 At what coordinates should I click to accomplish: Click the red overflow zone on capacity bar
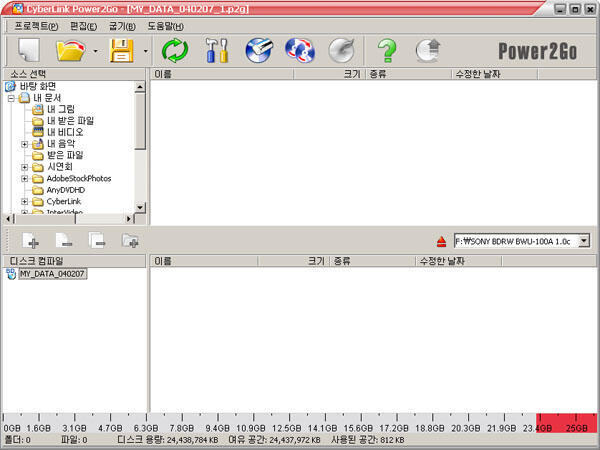click(x=566, y=423)
